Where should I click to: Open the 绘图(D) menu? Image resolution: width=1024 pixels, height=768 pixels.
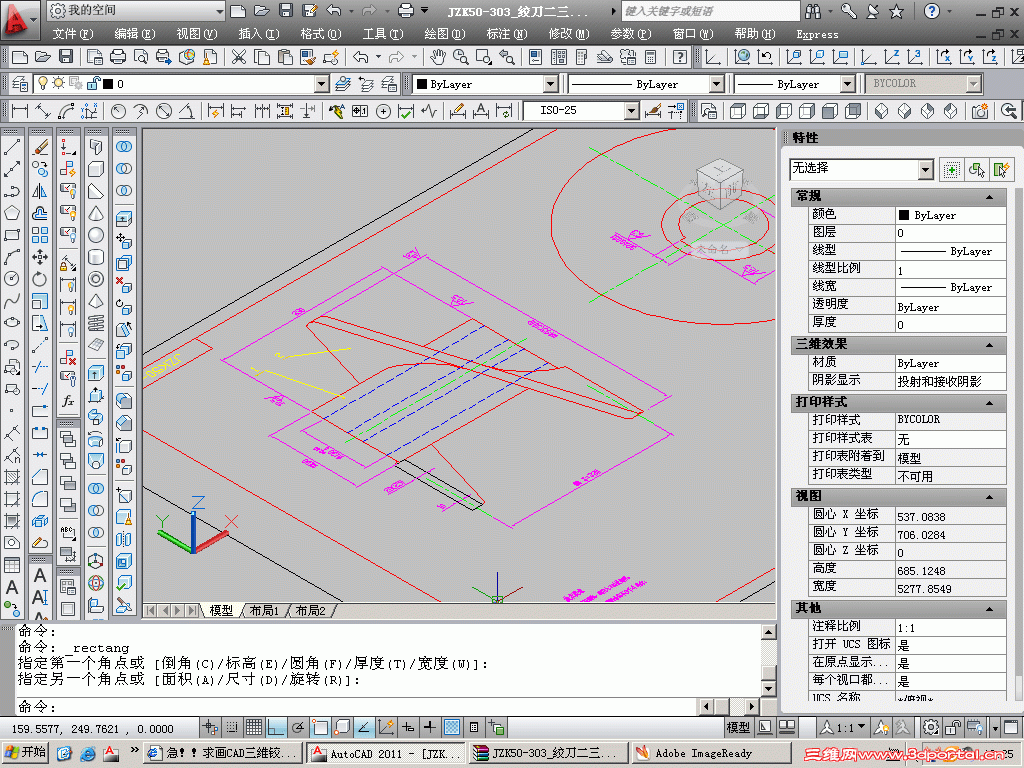(444, 34)
